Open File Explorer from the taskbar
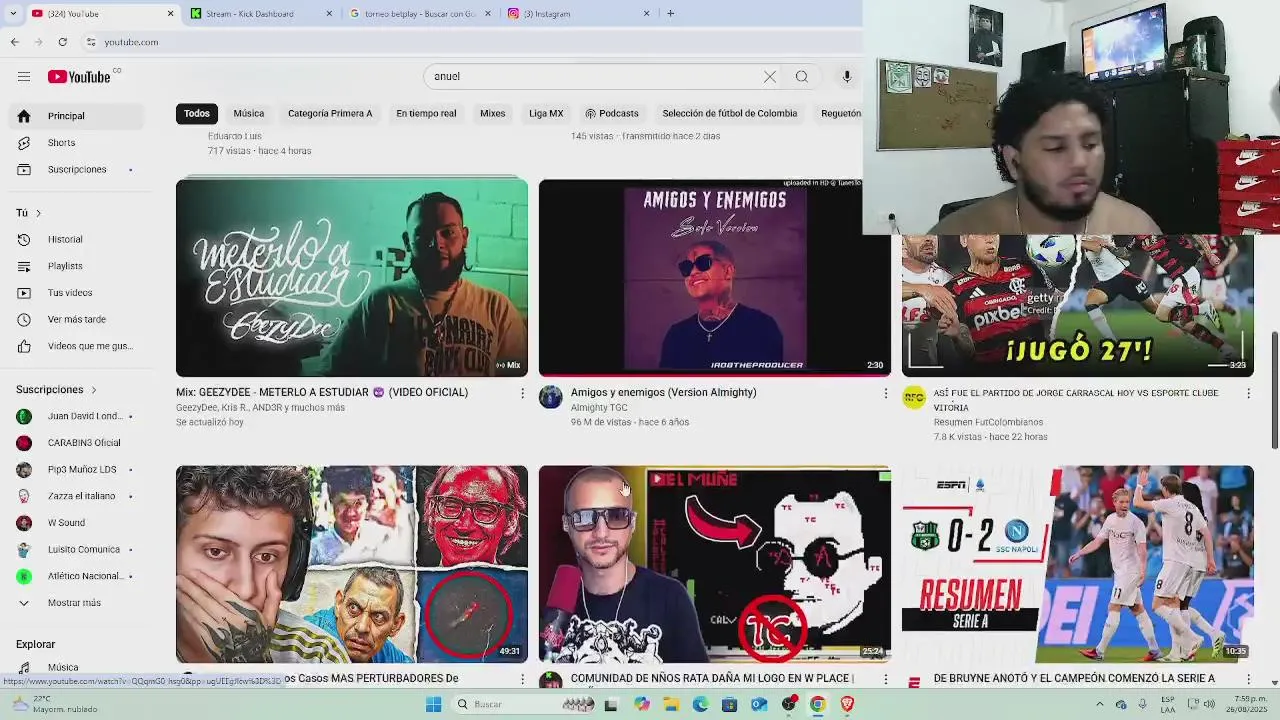 [671, 704]
